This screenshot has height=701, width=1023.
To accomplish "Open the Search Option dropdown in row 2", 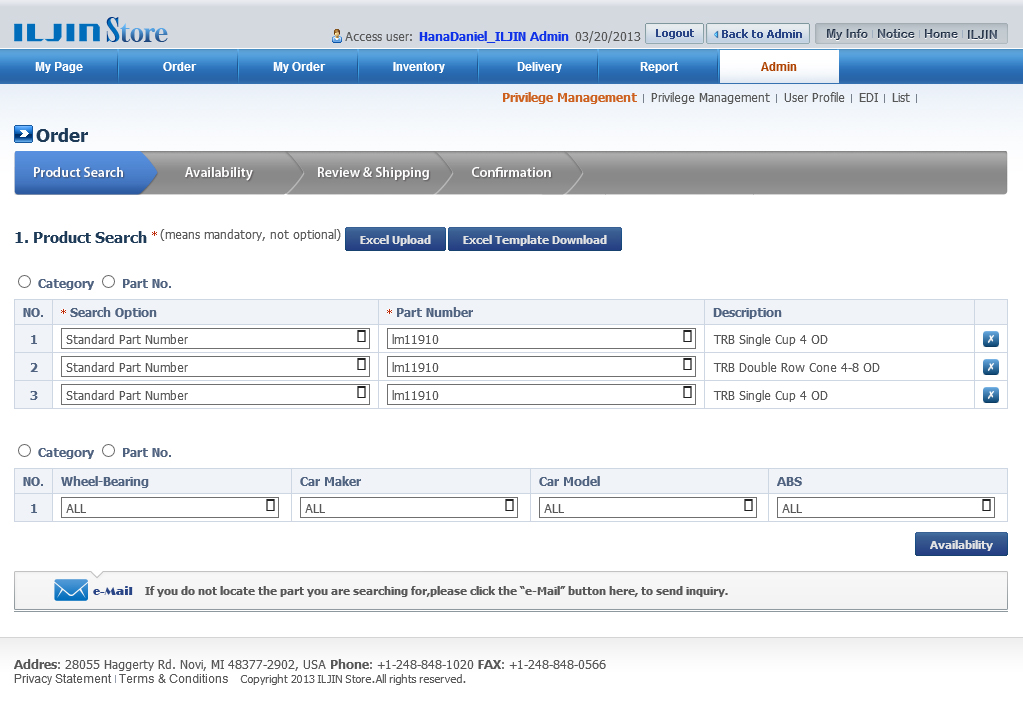I will 215,367.
